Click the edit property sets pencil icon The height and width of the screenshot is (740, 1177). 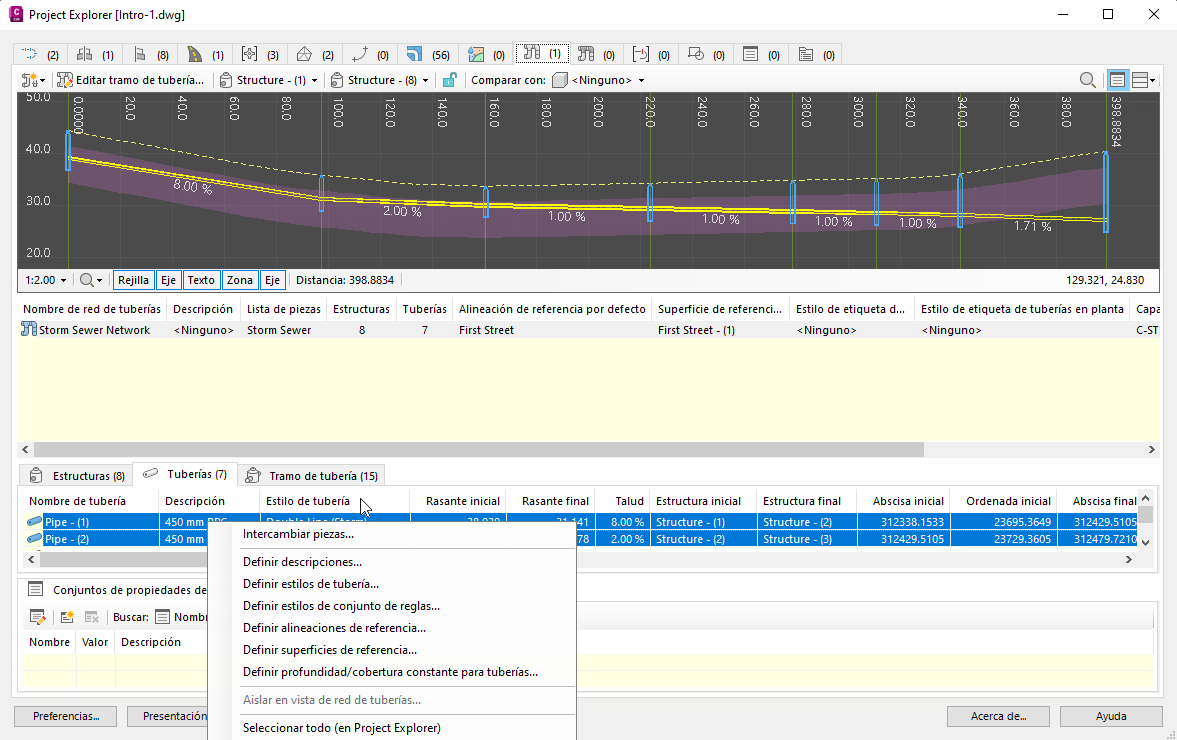click(38, 617)
